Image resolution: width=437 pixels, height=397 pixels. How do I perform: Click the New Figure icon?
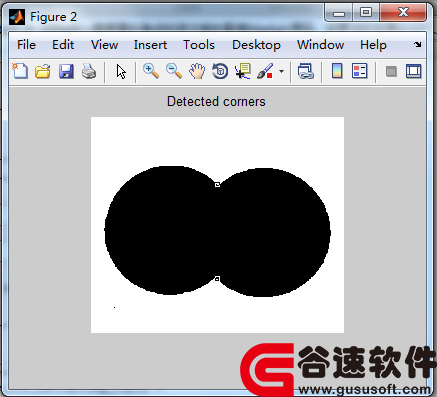tap(20, 71)
